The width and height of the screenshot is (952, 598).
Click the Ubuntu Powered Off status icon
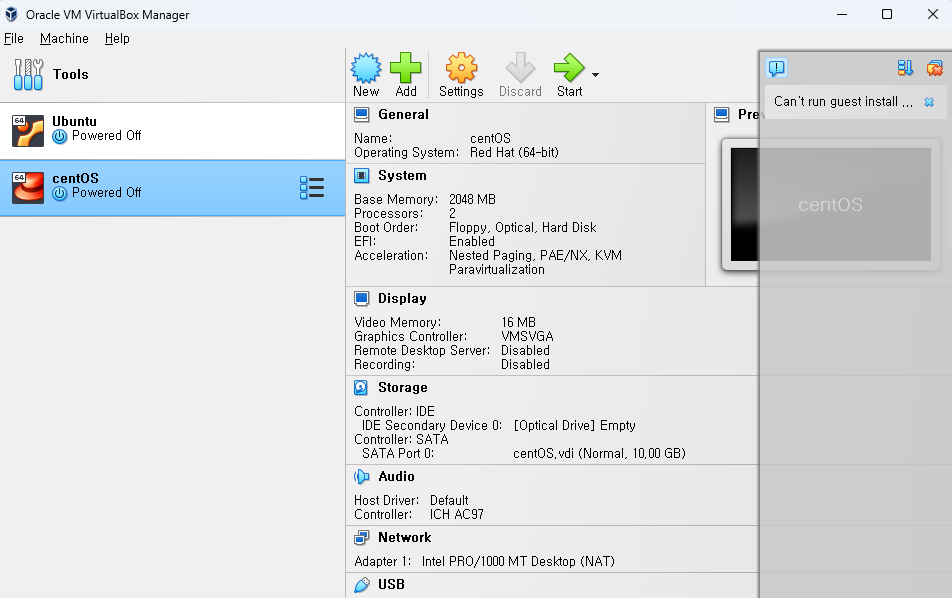point(60,137)
